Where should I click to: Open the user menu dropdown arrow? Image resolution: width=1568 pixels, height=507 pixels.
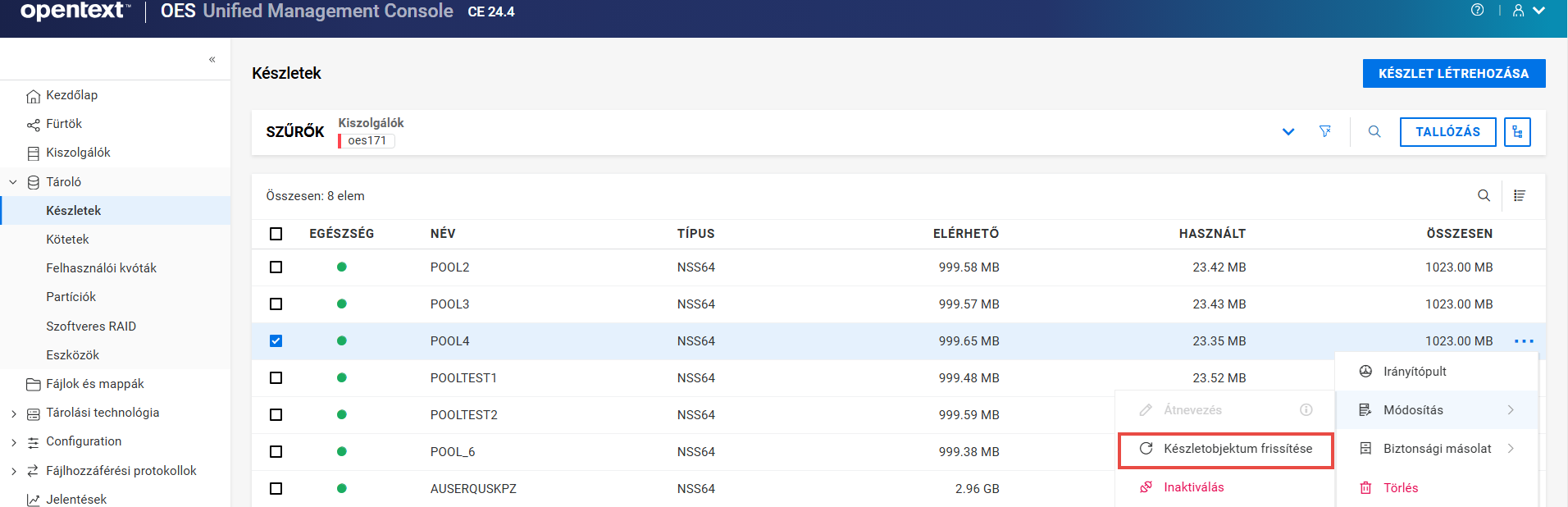coord(1539,11)
